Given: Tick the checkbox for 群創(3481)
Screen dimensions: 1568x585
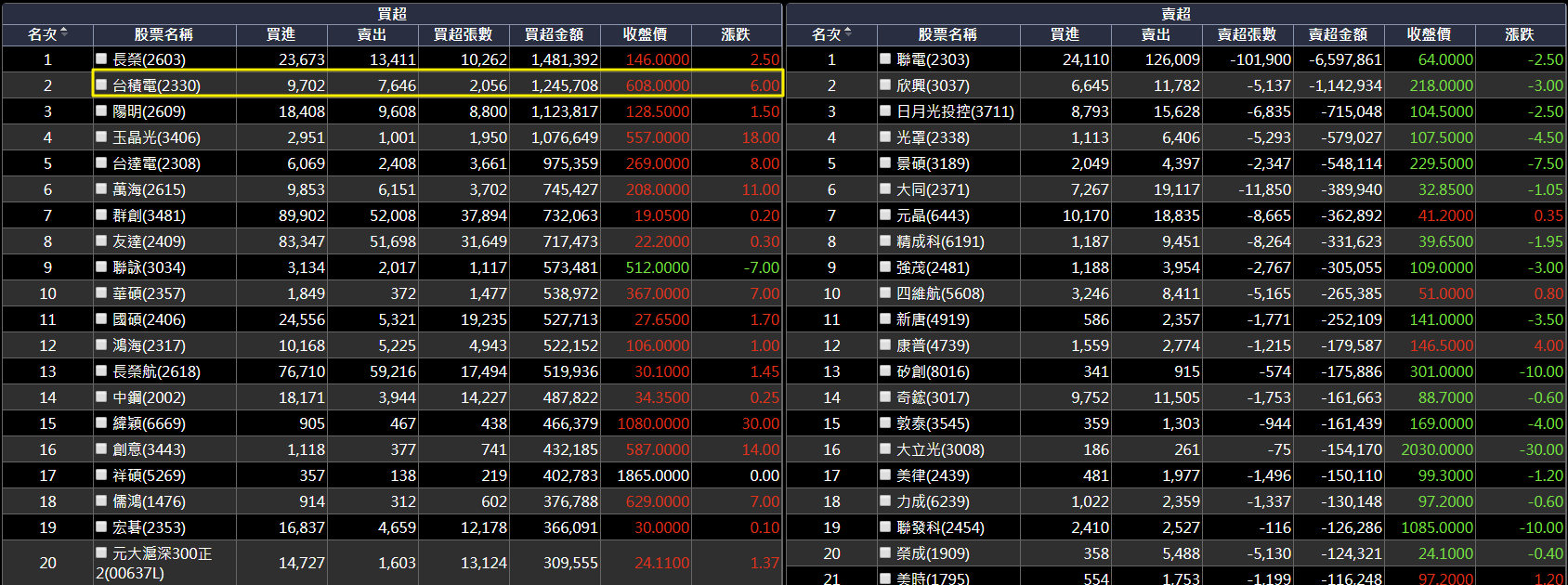Looking at the screenshot, I should coord(101,214).
